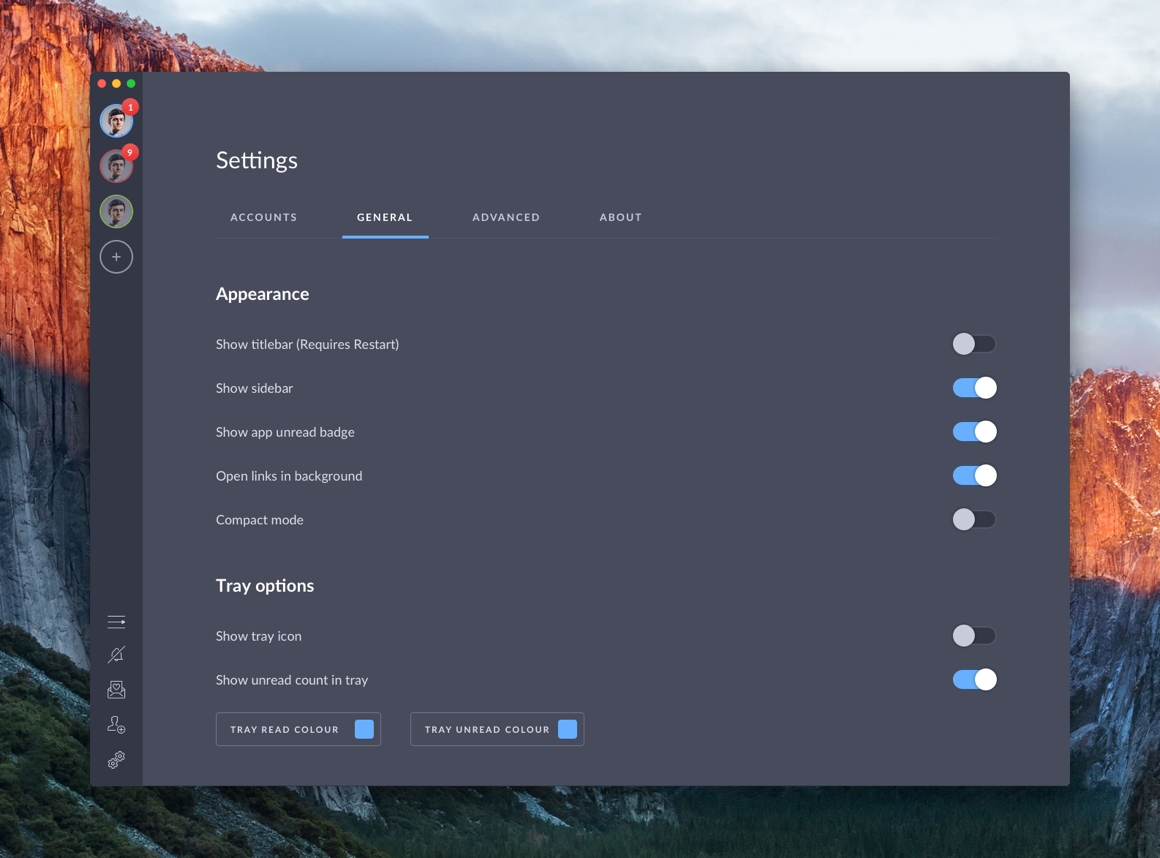This screenshot has width=1160, height=858.
Task: Select the General tab
Action: point(385,217)
